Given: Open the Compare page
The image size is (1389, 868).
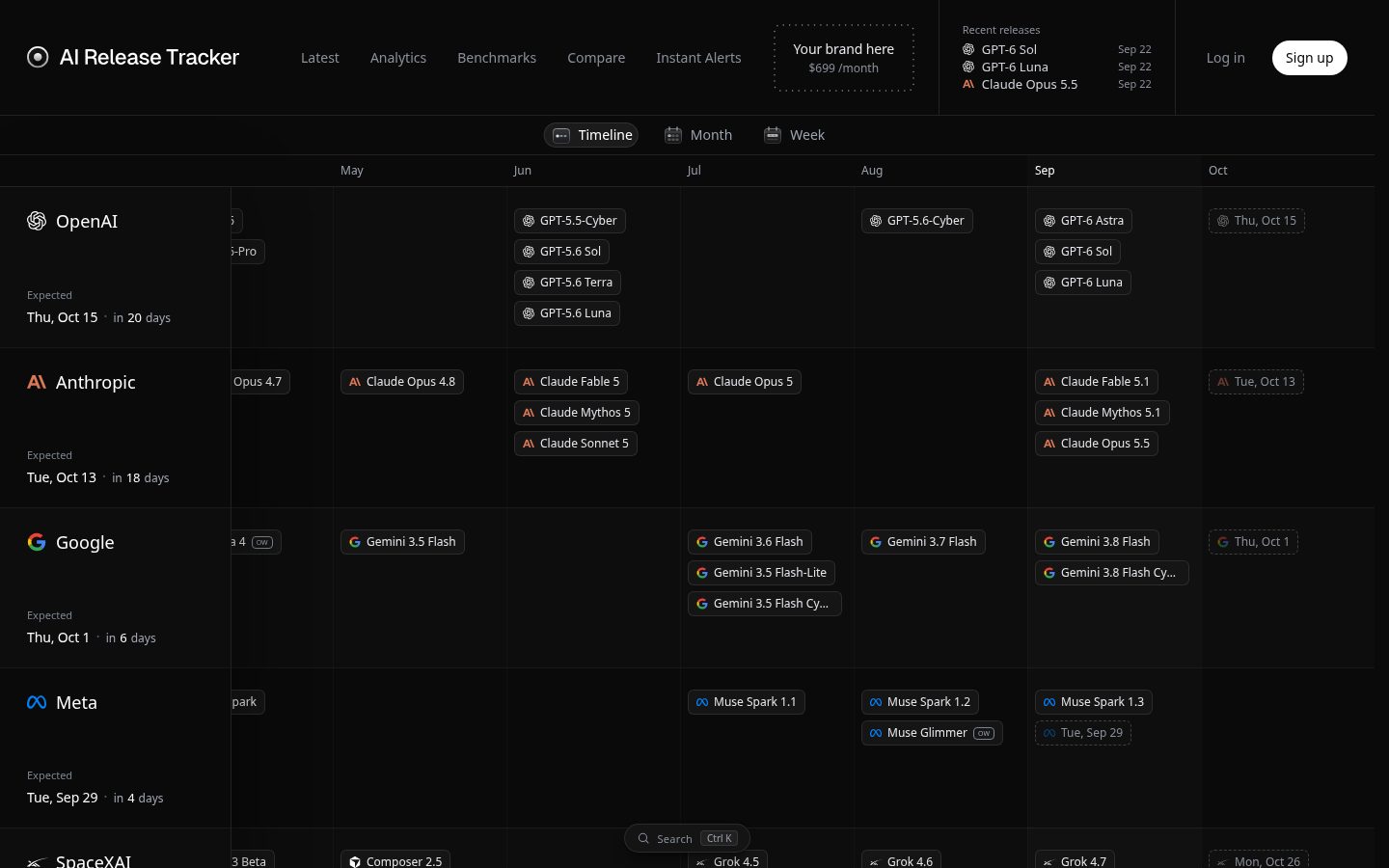Looking at the screenshot, I should click(596, 58).
